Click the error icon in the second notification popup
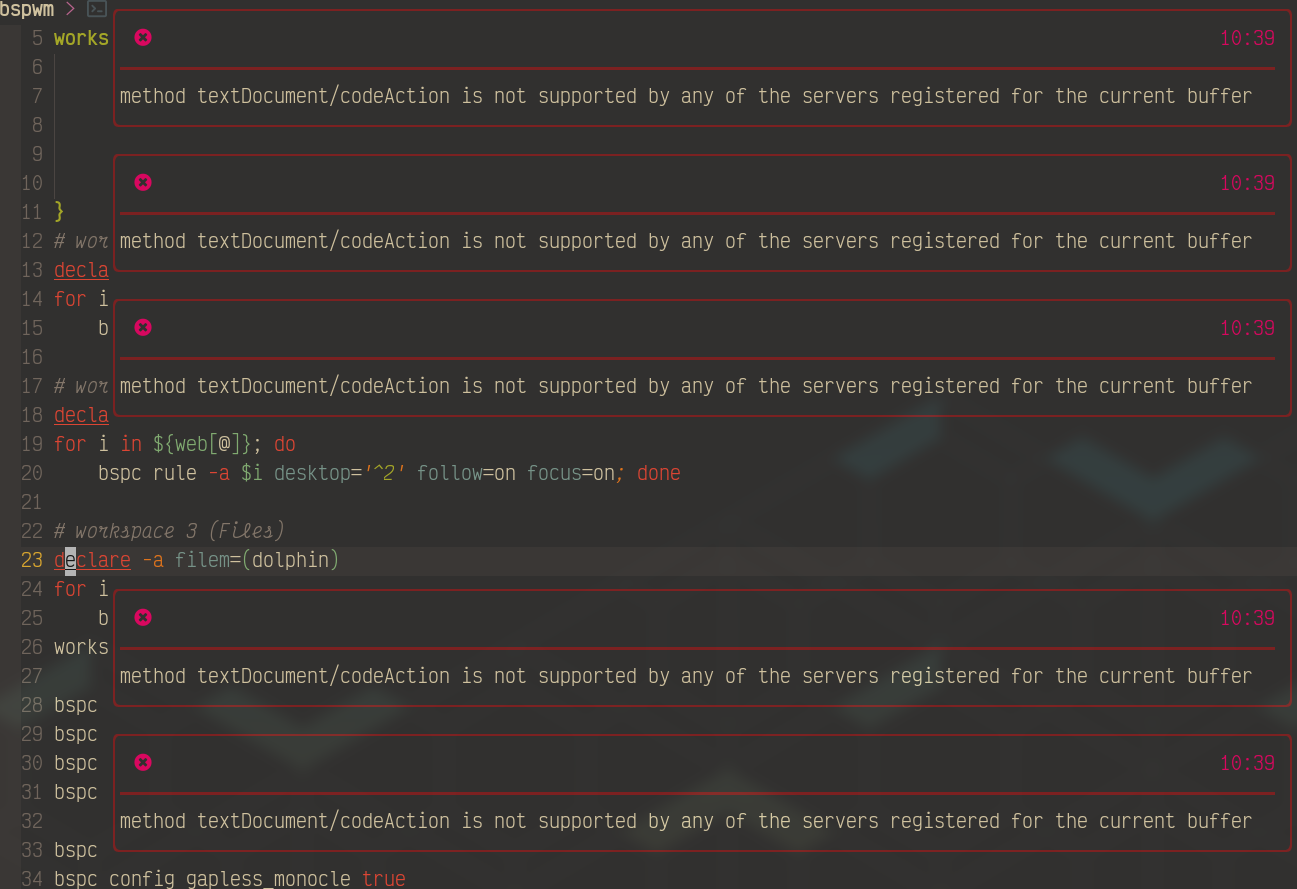Image resolution: width=1297 pixels, height=889 pixels. 143,182
